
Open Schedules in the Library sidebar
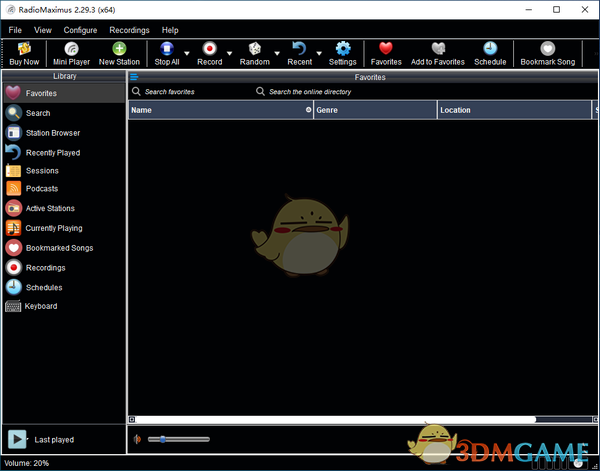point(64,287)
